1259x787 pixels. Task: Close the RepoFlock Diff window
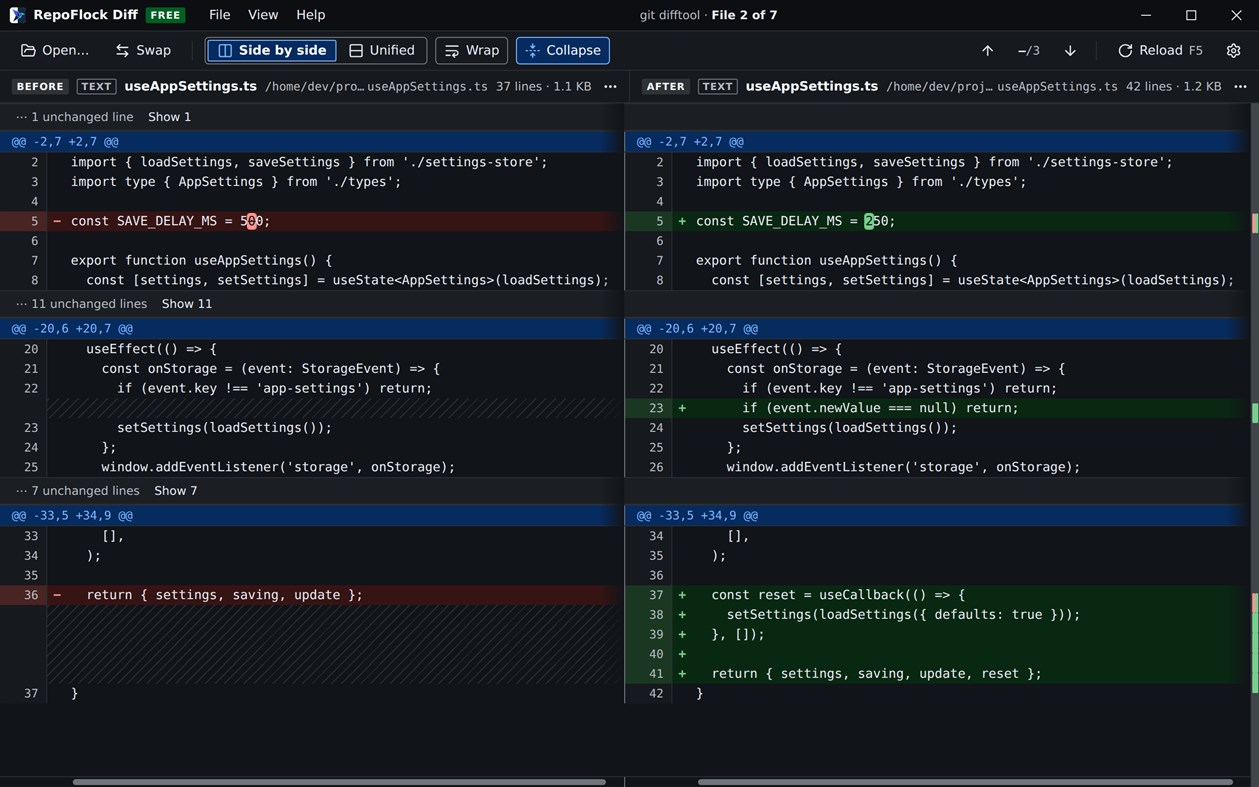click(1236, 15)
